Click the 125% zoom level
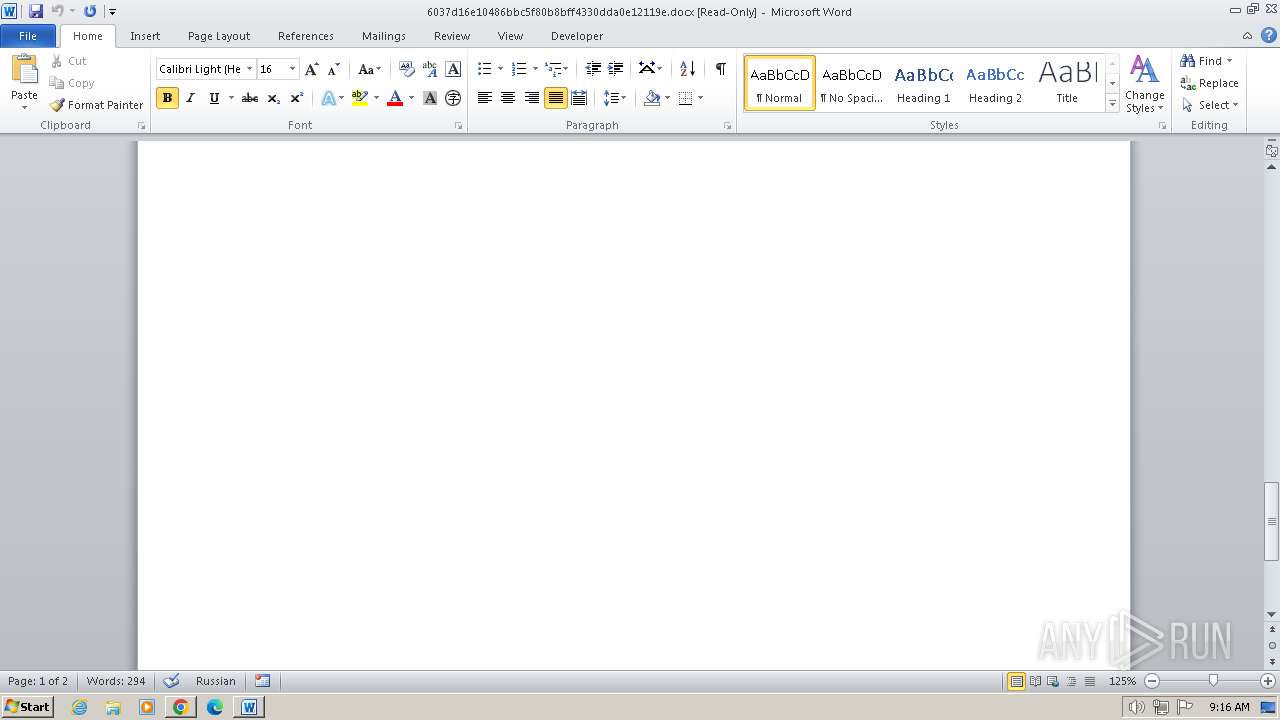The image size is (1280, 720). [1122, 681]
